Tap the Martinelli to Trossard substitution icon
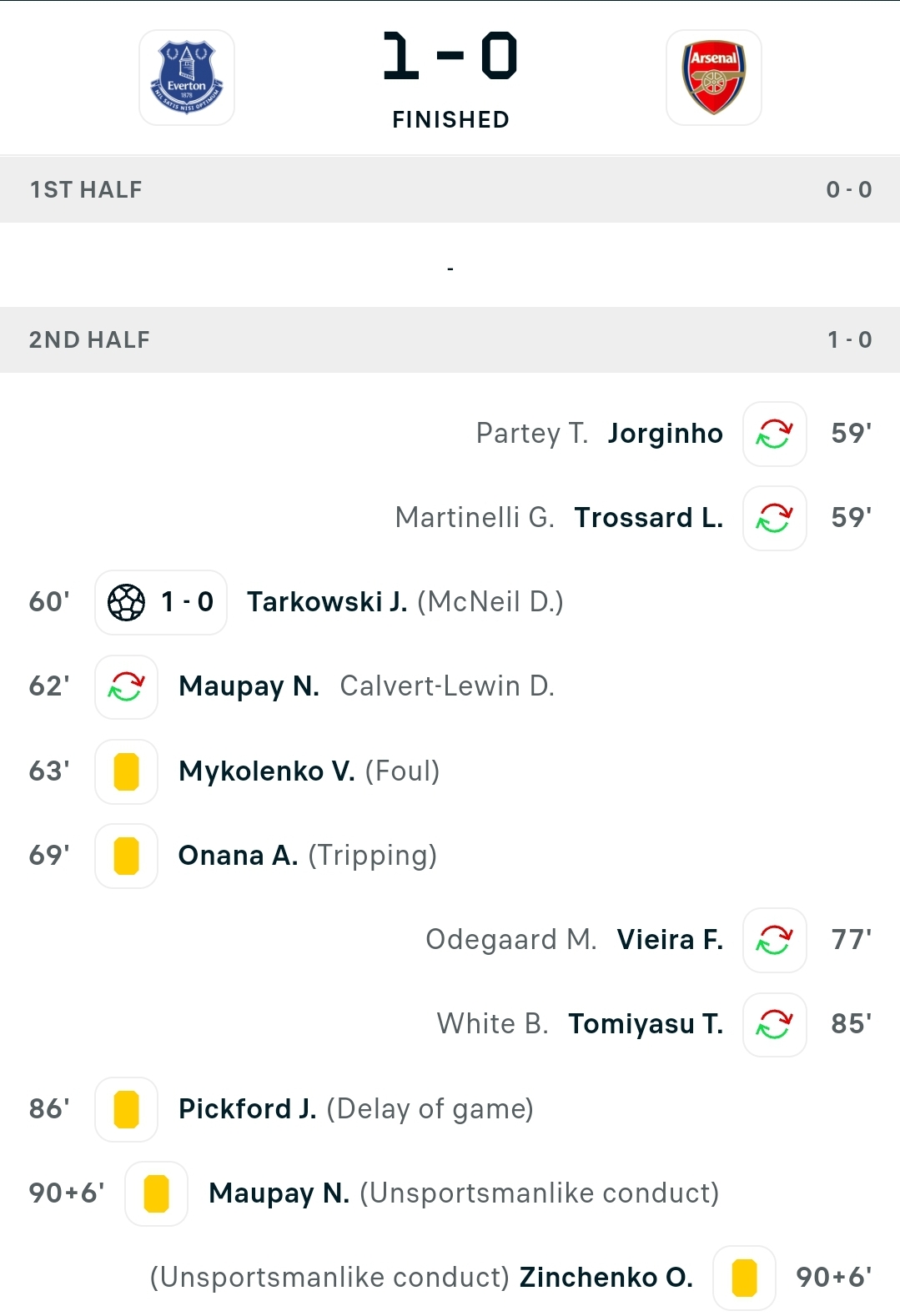This screenshot has width=900, height=1316. point(775,518)
